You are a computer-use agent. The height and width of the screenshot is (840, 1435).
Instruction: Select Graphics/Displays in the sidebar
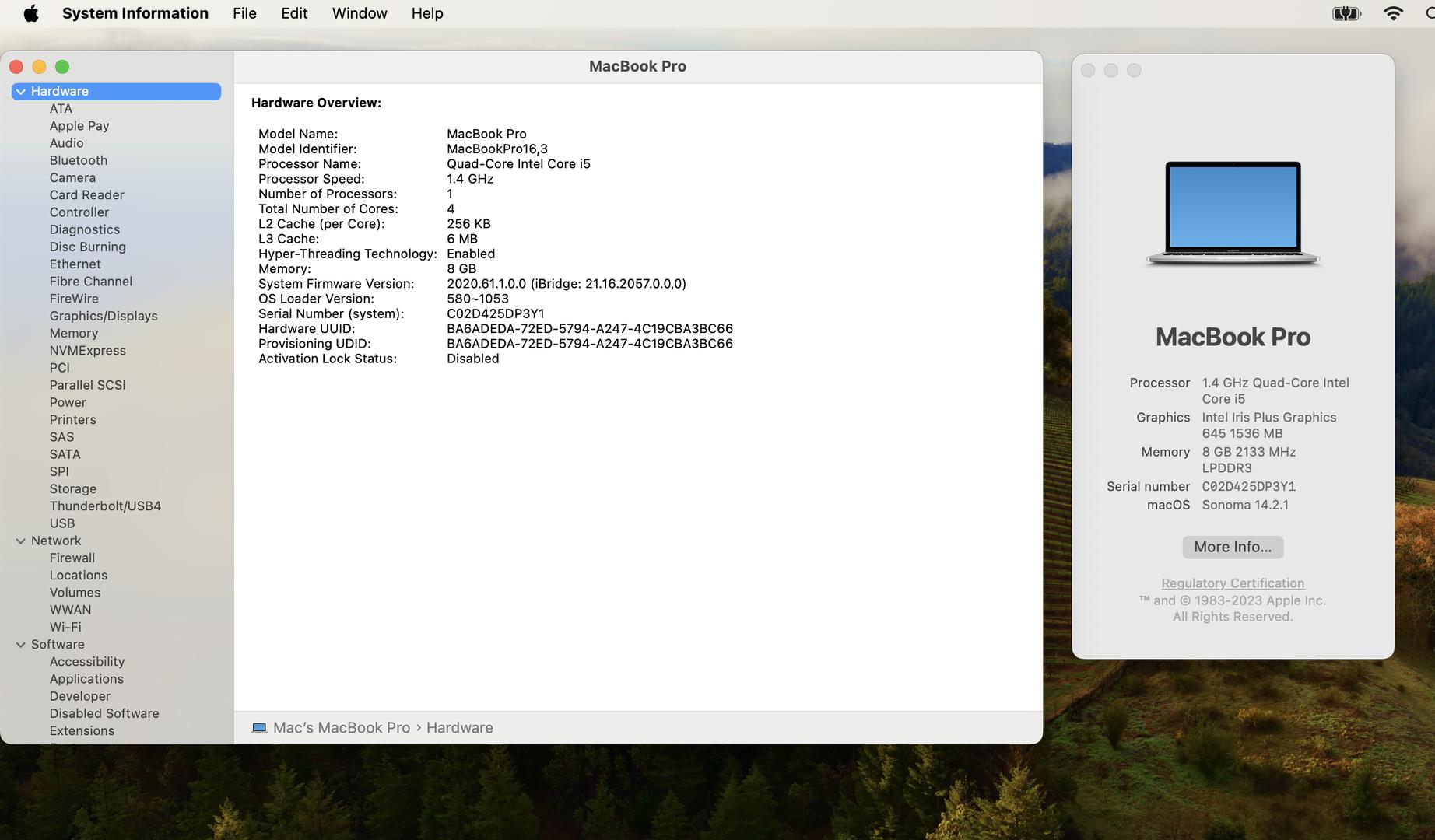104,316
